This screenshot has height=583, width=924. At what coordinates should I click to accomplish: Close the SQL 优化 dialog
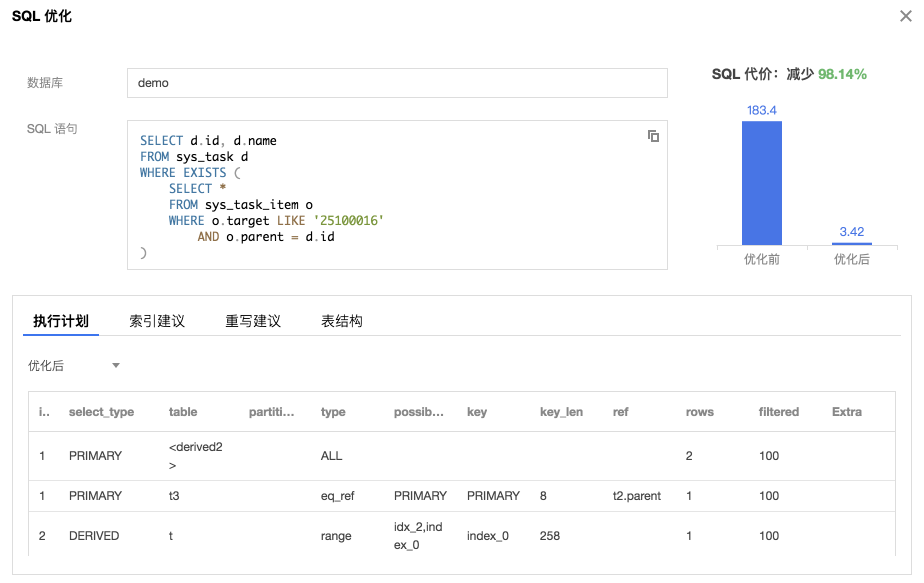click(x=906, y=16)
